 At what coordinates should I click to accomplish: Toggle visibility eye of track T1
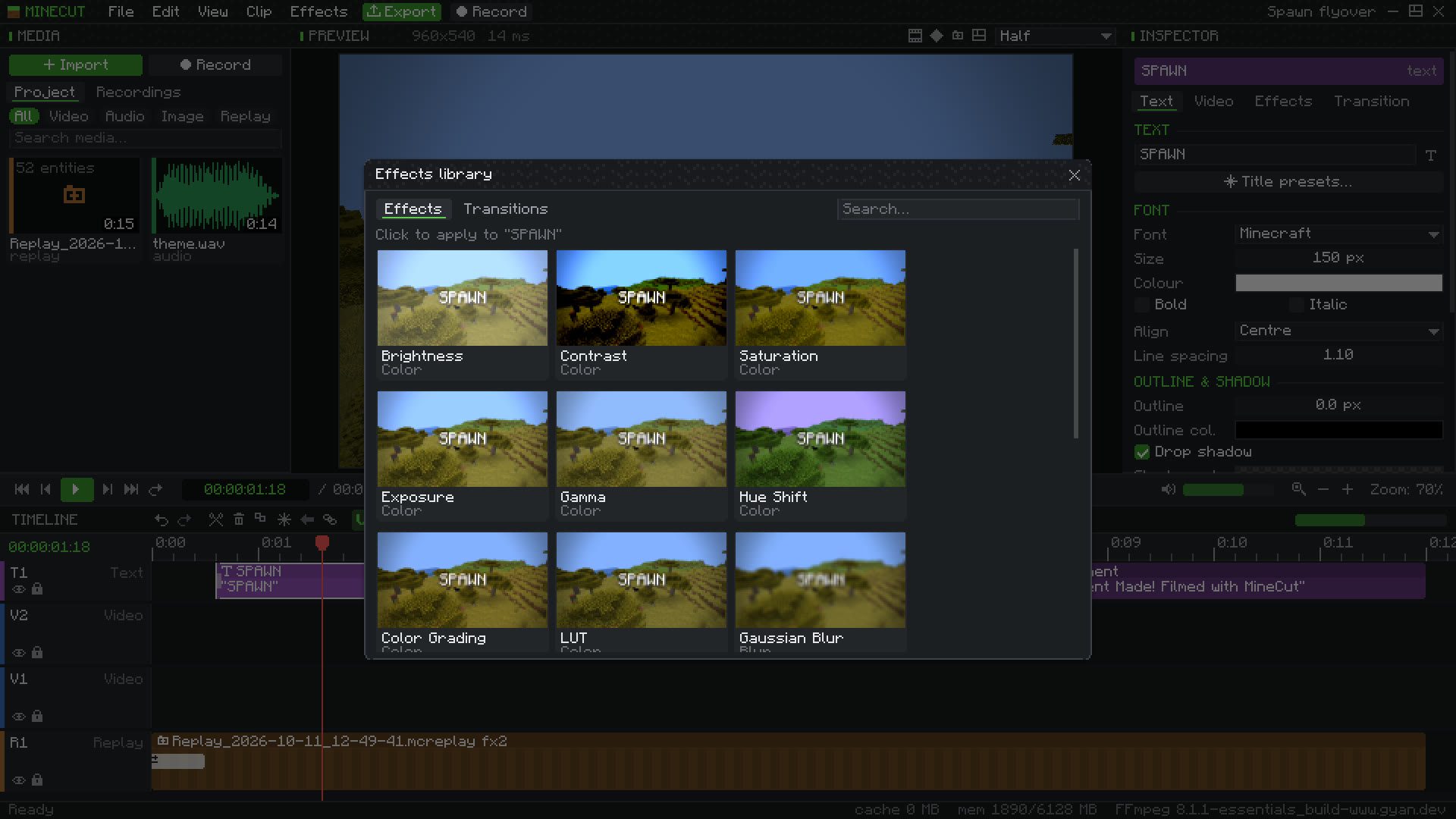point(19,589)
